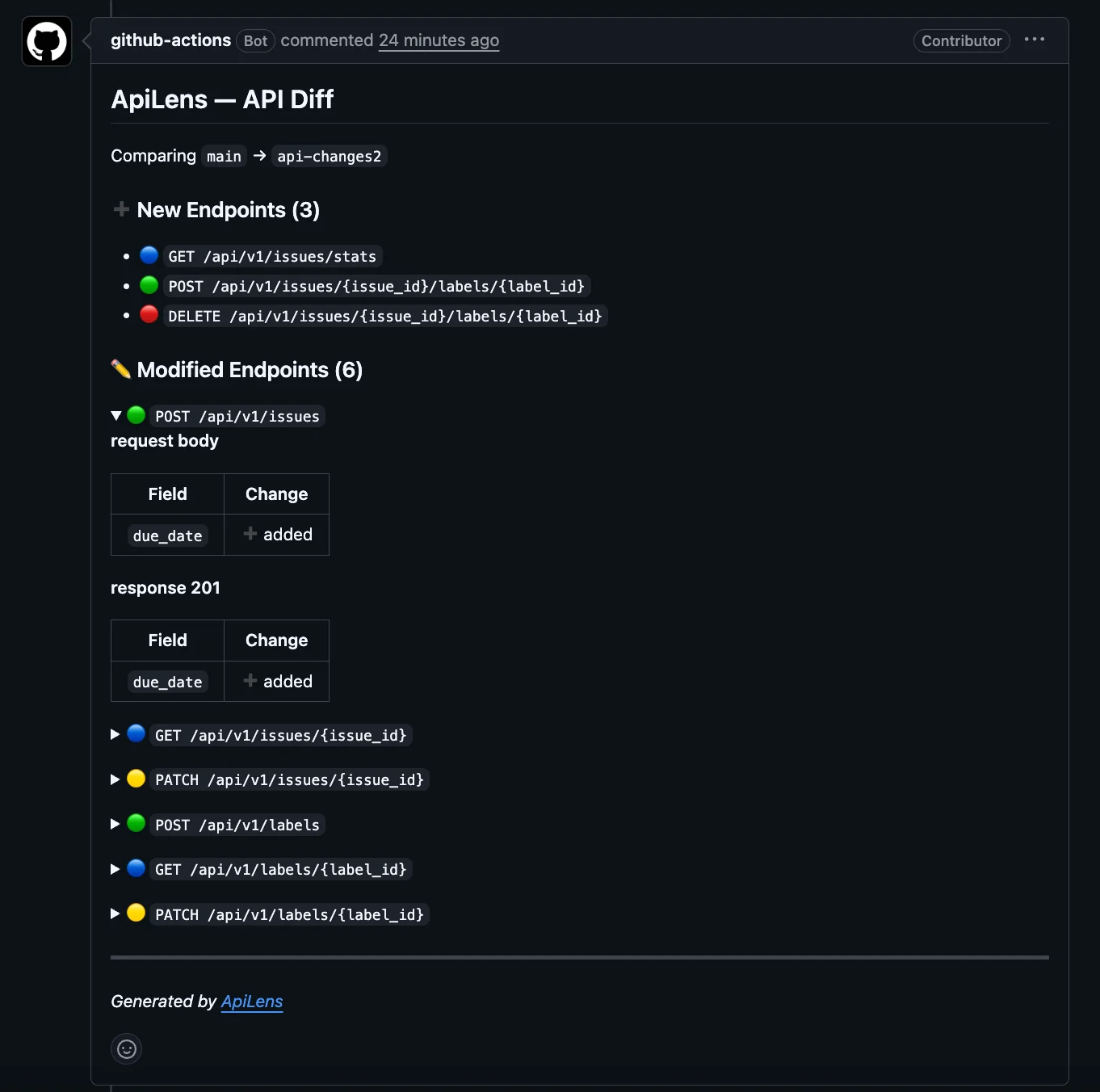Click the pencil icon beside Modified Endpoints
This screenshot has width=1100, height=1092.
pos(120,369)
